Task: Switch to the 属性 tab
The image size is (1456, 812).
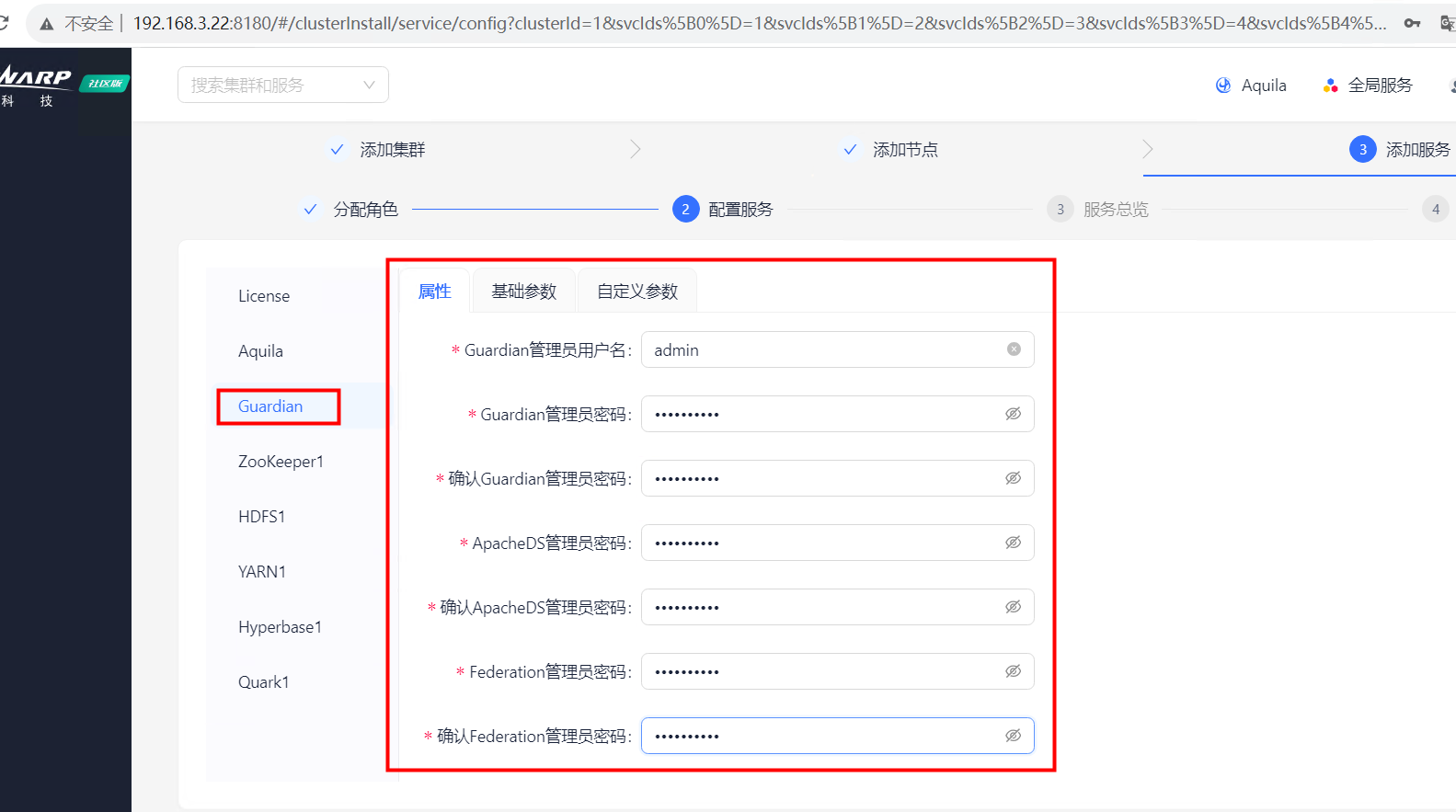Action: click(435, 292)
